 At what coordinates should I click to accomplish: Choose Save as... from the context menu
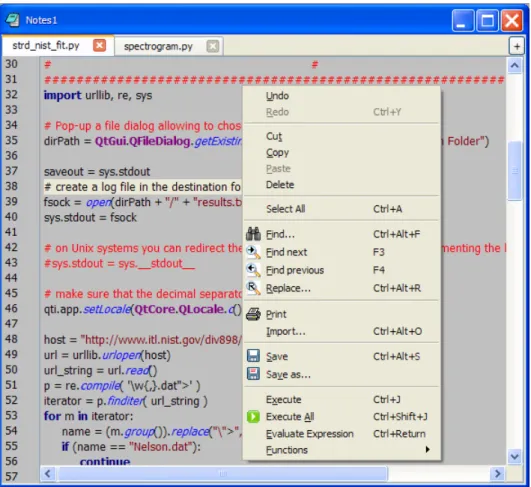pos(342,374)
